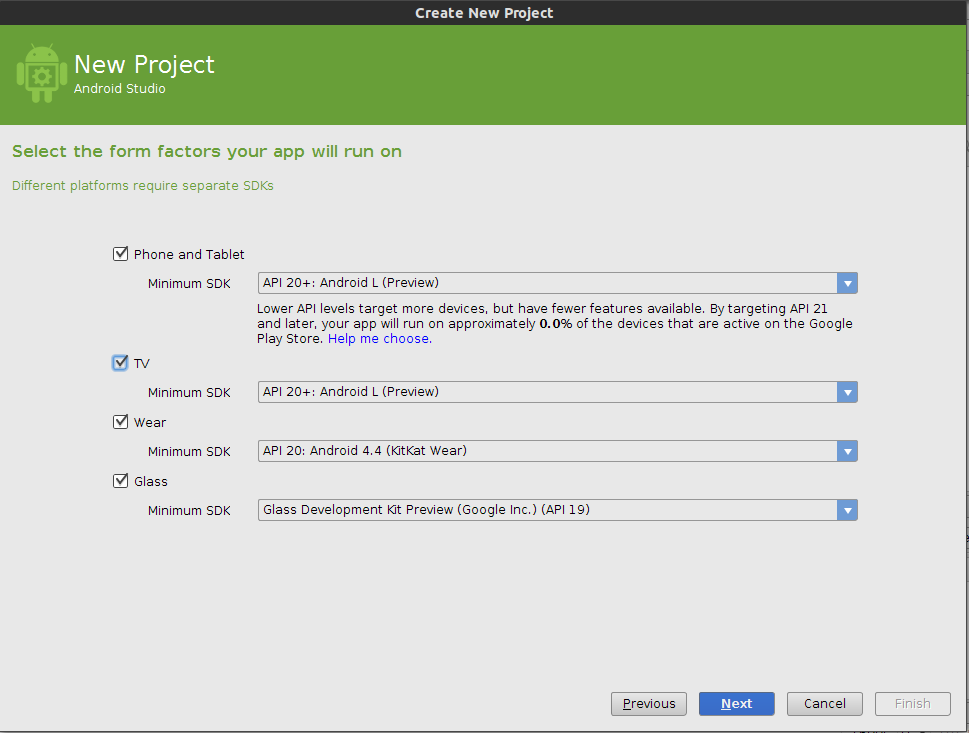Click the Android Studio robot logo
This screenshot has height=733, width=969.
[x=41, y=74]
